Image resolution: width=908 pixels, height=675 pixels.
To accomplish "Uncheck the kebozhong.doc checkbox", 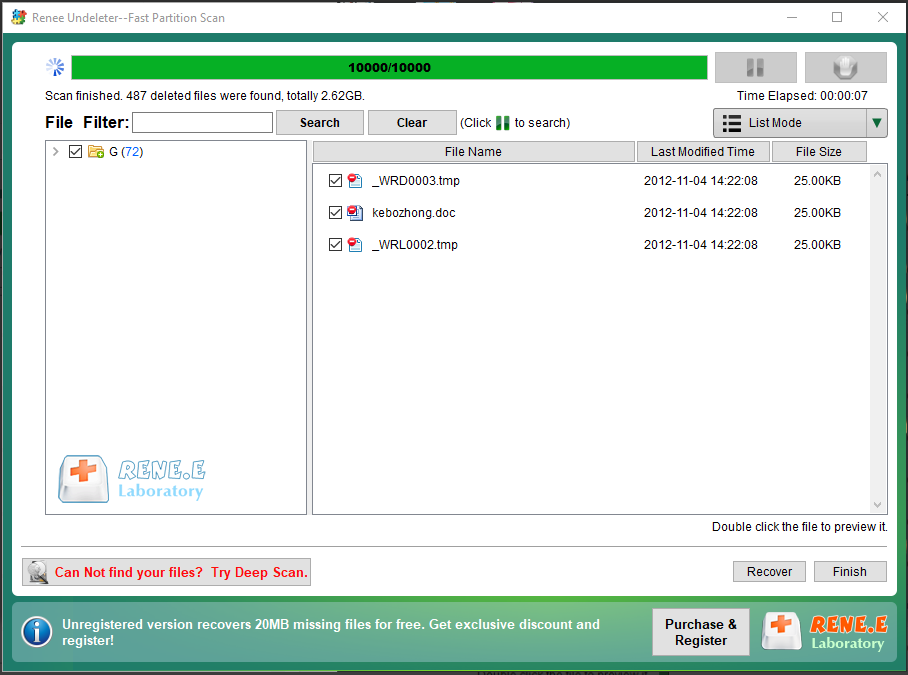I will pyautogui.click(x=336, y=213).
